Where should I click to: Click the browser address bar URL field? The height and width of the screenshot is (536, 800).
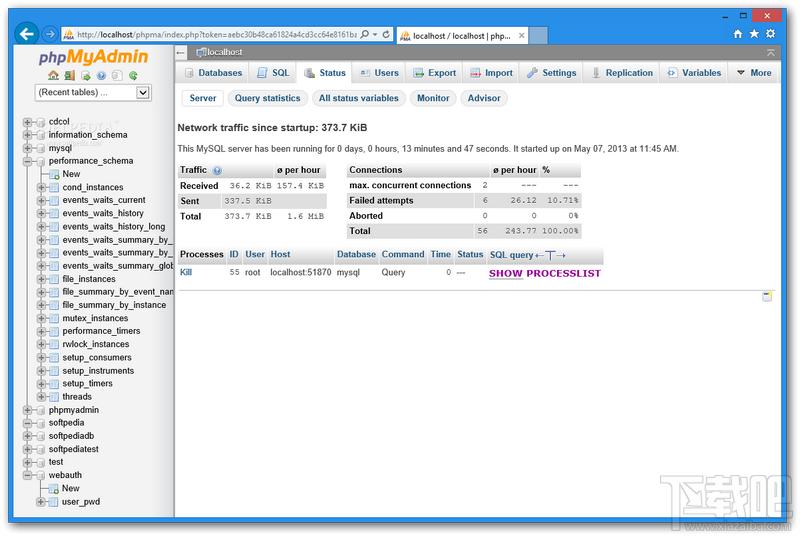220,35
